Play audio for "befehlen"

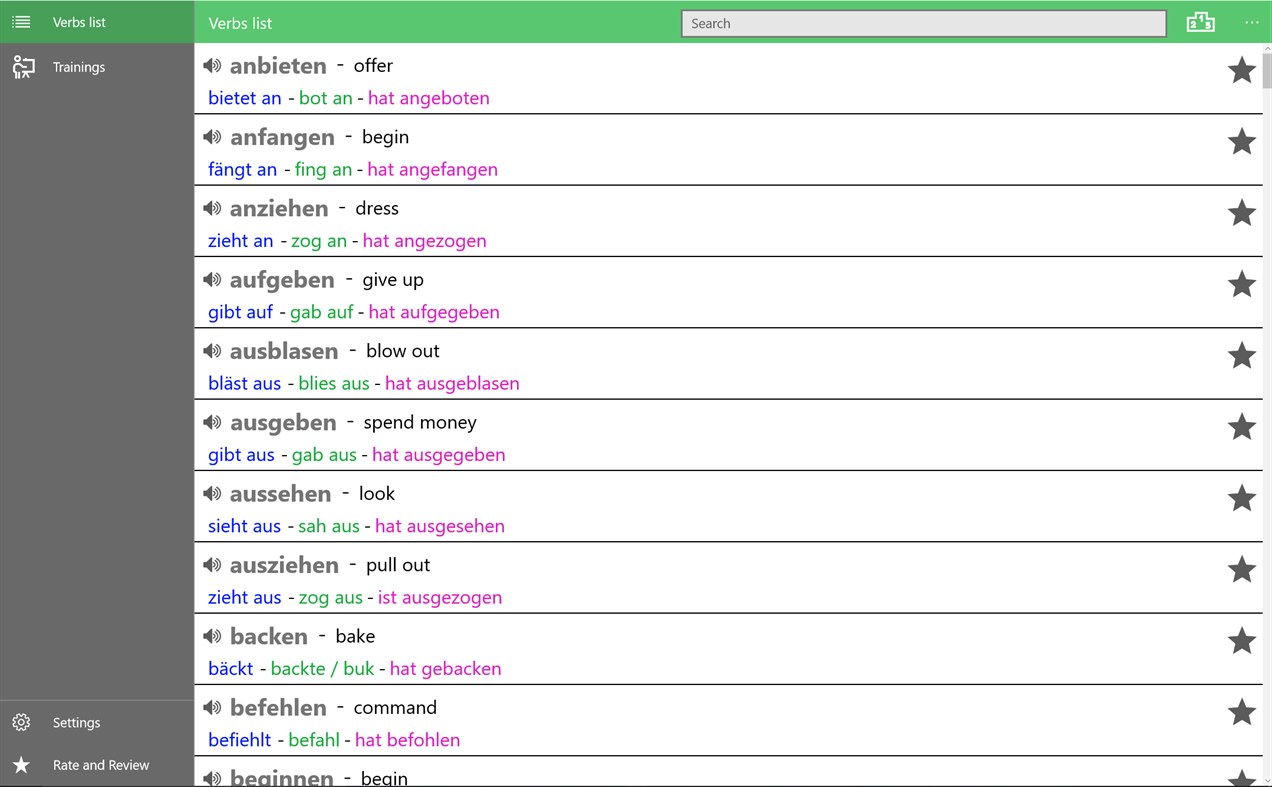coord(212,707)
